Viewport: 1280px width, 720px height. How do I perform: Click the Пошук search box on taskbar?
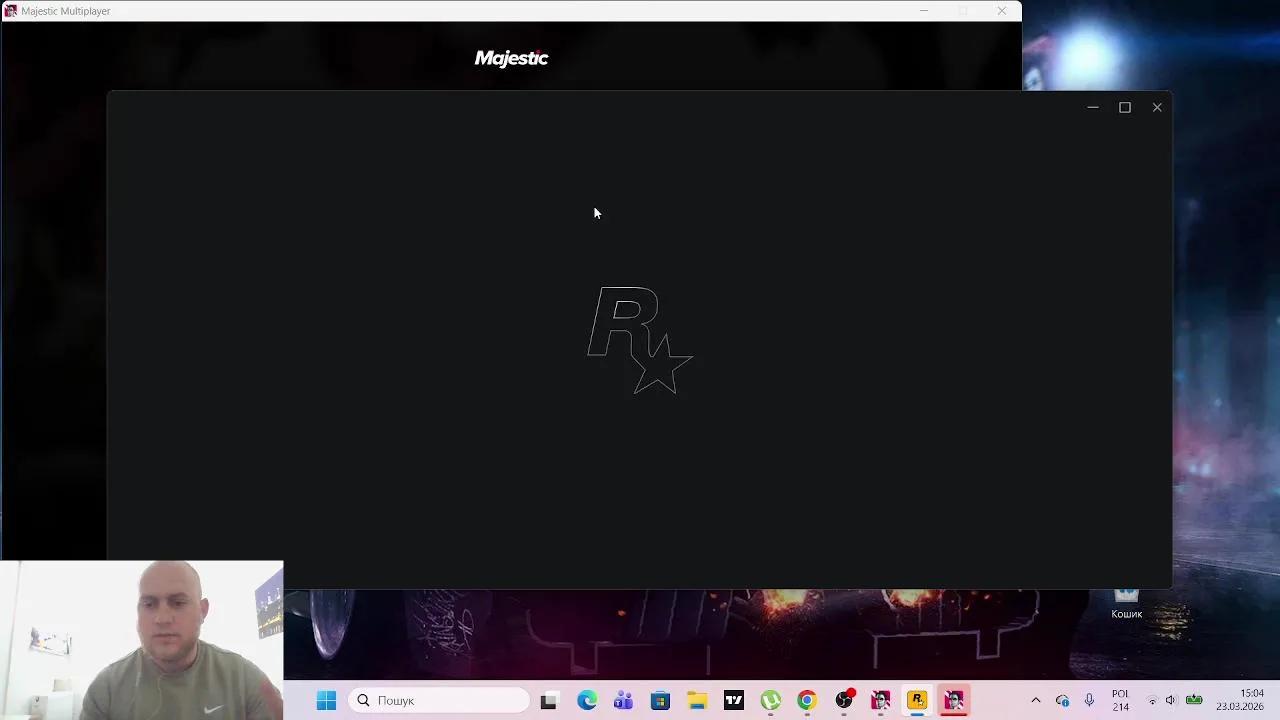tap(439, 700)
